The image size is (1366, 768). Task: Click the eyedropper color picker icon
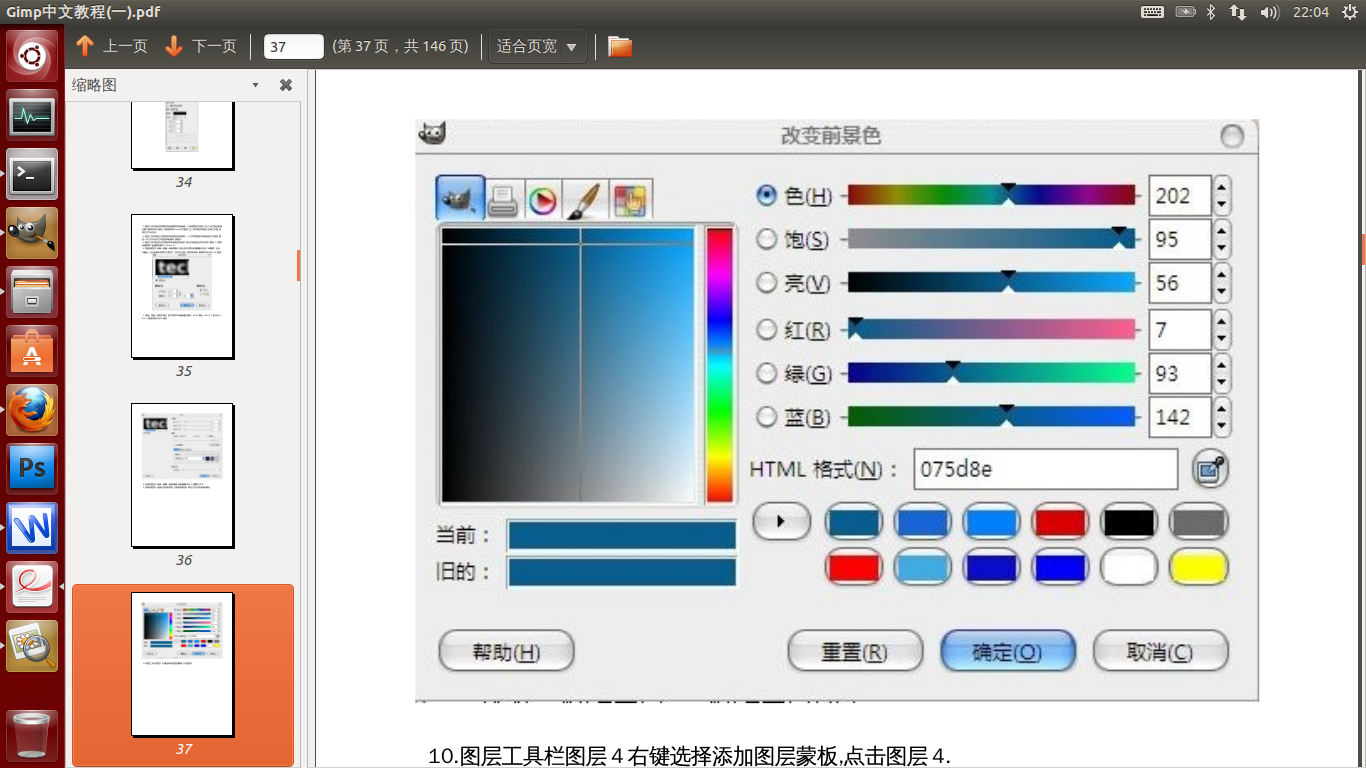(x=1210, y=469)
